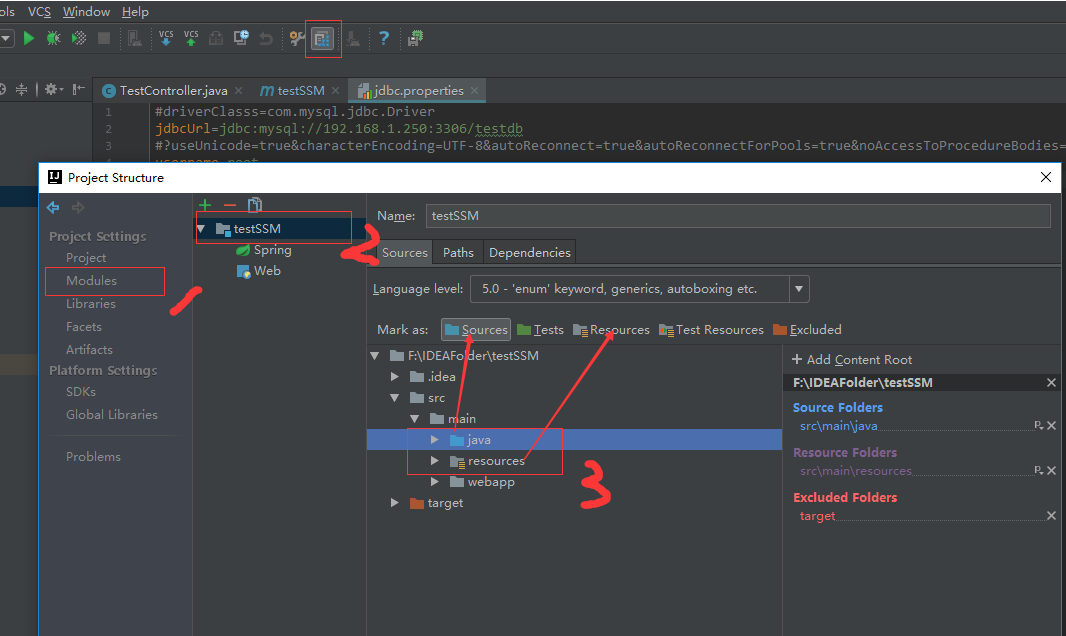Remove content root F:\IDEAFolder\testSSM
The image size is (1066, 636).
(1051, 383)
